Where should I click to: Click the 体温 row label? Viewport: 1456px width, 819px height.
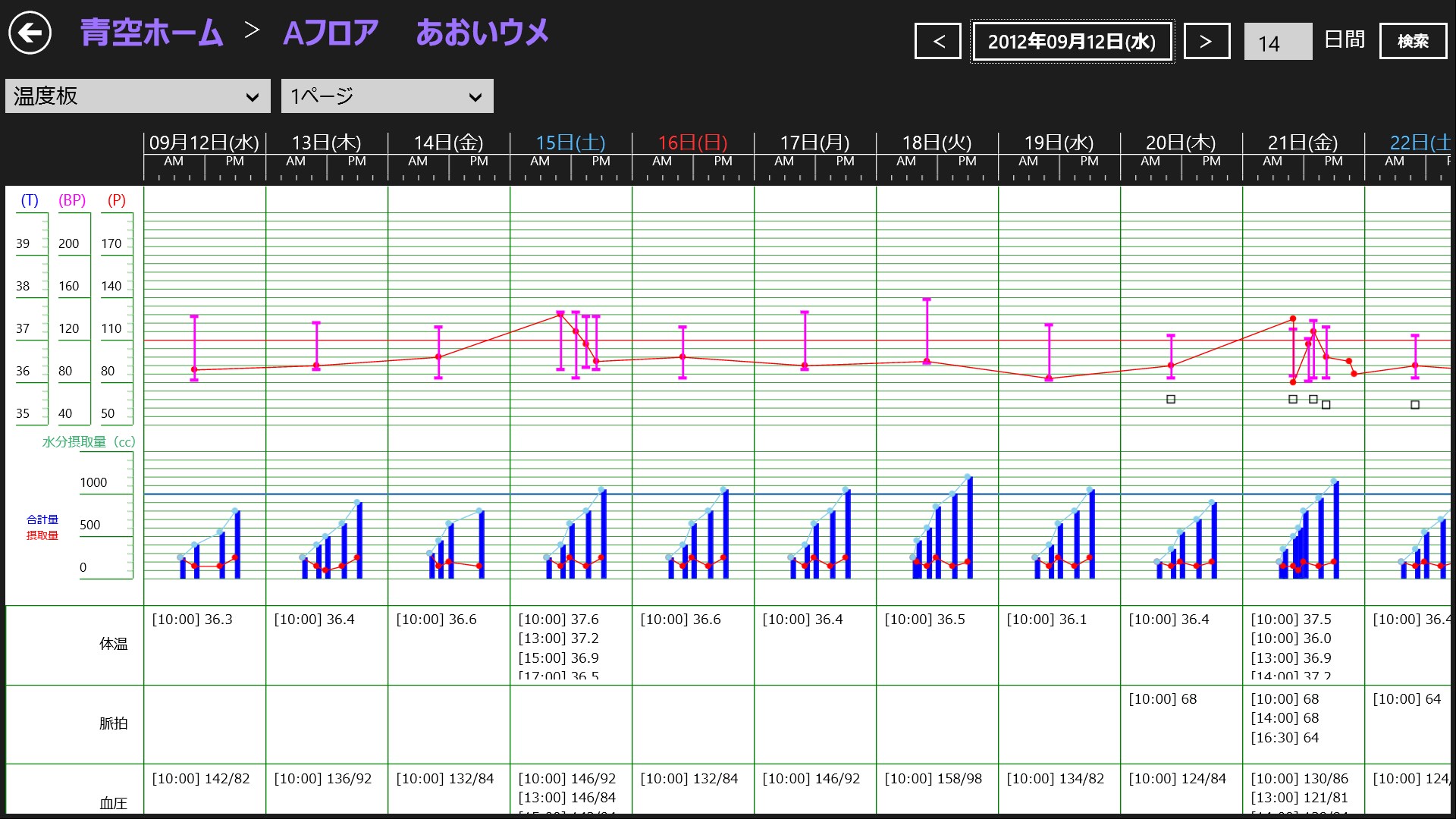click(x=113, y=644)
